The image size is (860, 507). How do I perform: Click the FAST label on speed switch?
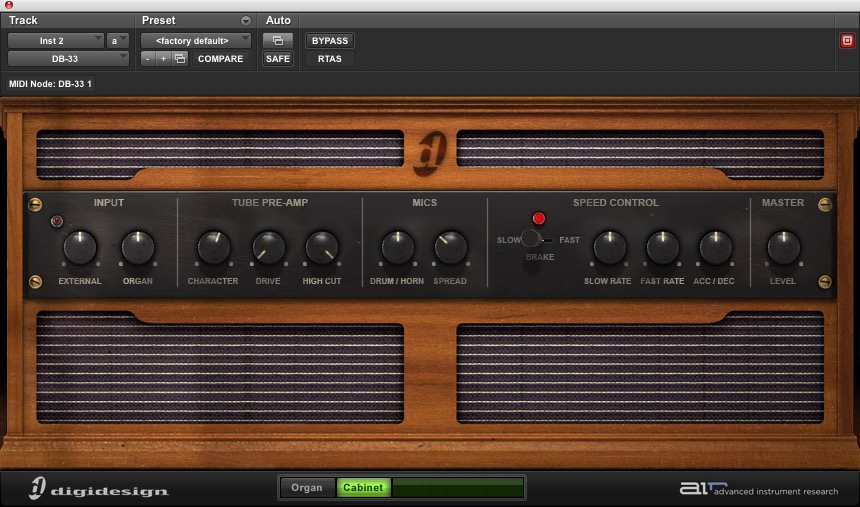click(569, 240)
